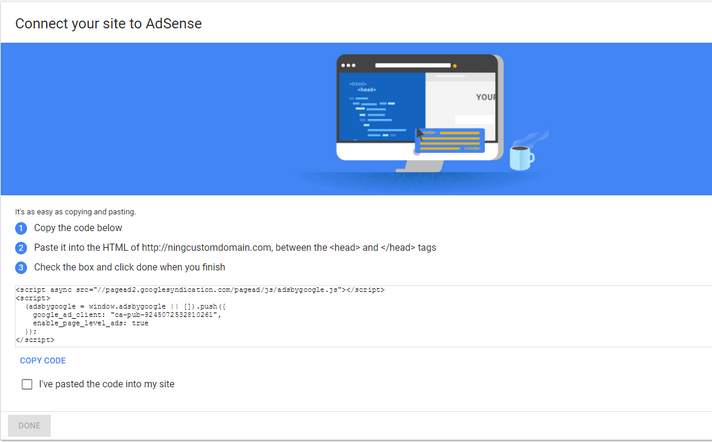The width and height of the screenshot is (712, 442).
Task: Click the 'Connect your site to AdSense' heading
Action: click(x=109, y=24)
